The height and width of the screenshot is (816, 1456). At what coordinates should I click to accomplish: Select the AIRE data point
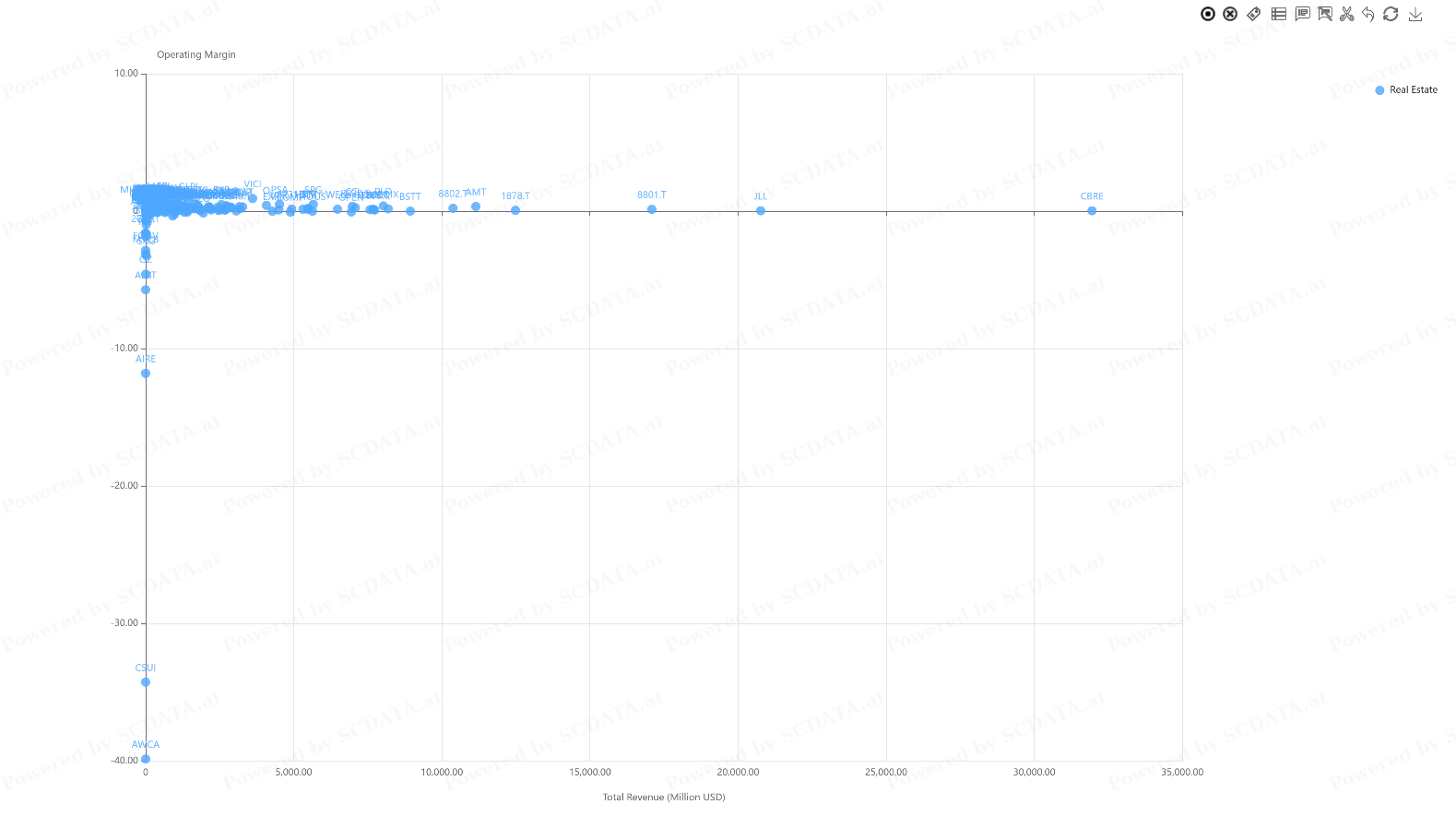coord(146,373)
